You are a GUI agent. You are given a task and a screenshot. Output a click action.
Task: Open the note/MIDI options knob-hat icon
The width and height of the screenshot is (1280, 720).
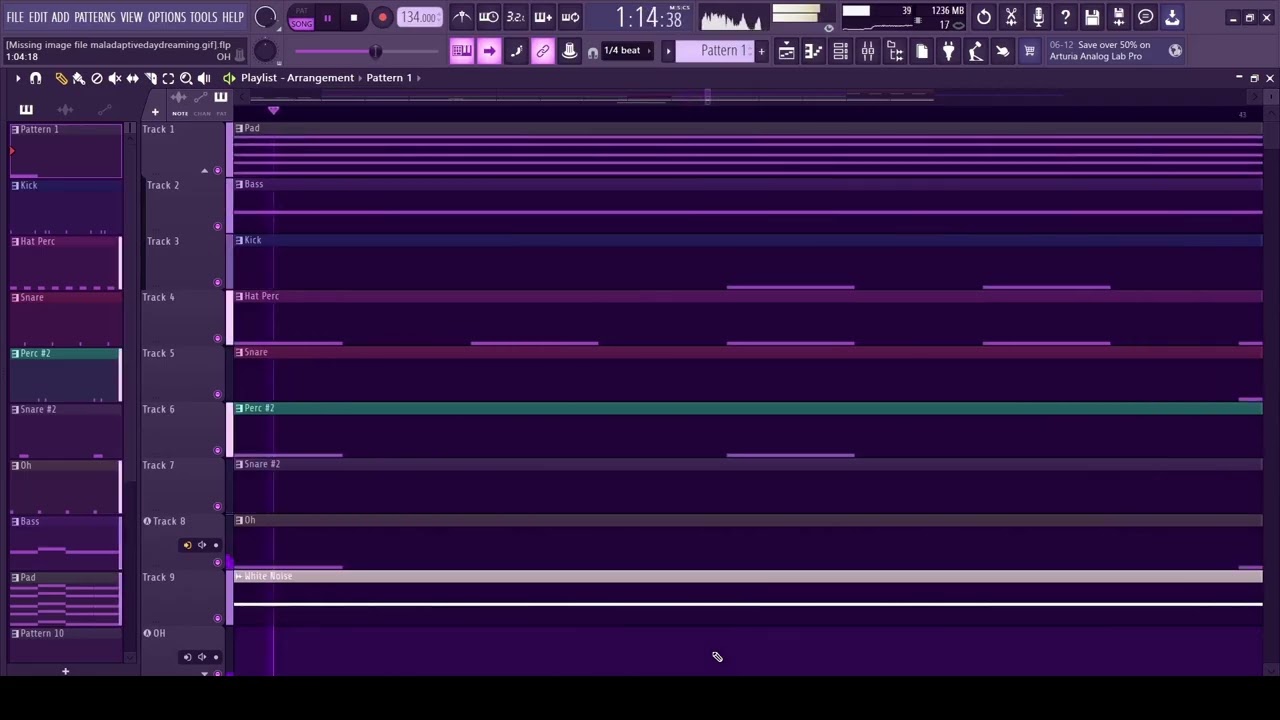[x=570, y=51]
